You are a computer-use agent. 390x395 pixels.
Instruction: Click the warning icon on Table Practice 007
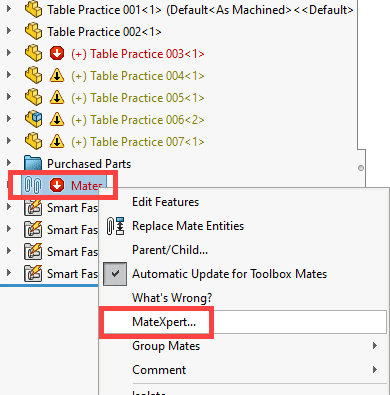57,142
